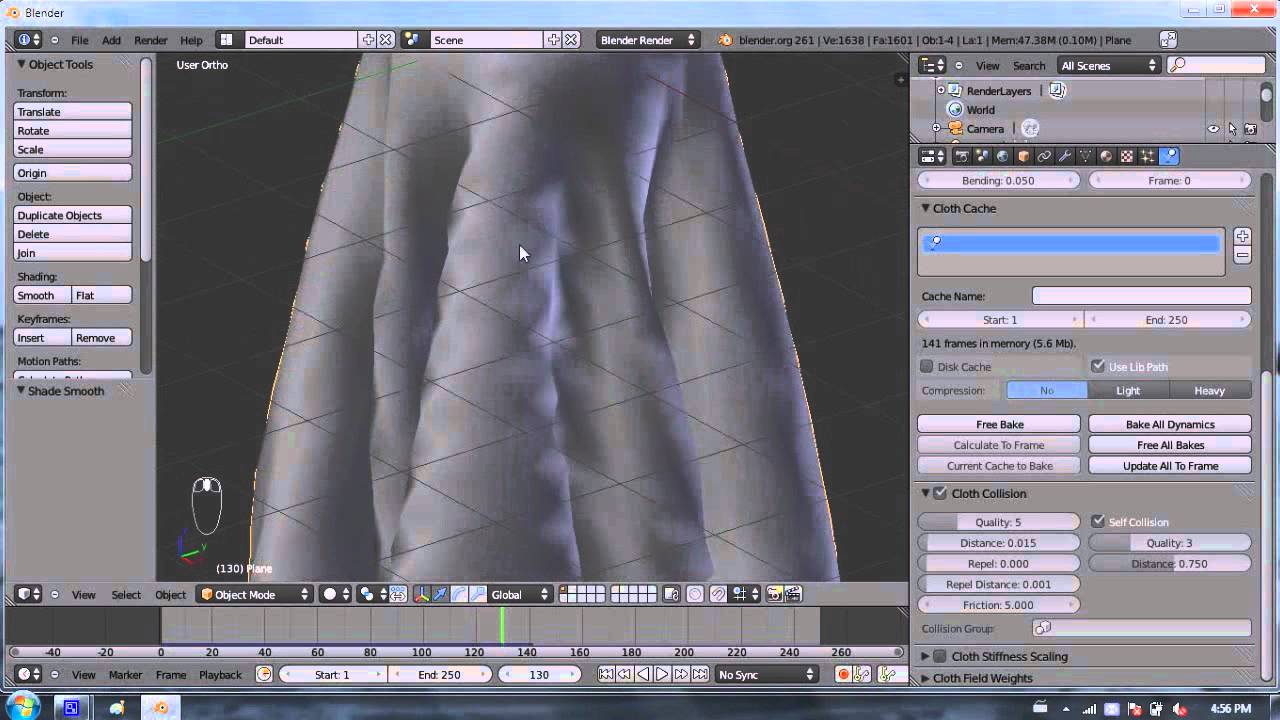The height and width of the screenshot is (720, 1280).
Task: Open the Render properties tab (camera icon)
Action: point(962,156)
